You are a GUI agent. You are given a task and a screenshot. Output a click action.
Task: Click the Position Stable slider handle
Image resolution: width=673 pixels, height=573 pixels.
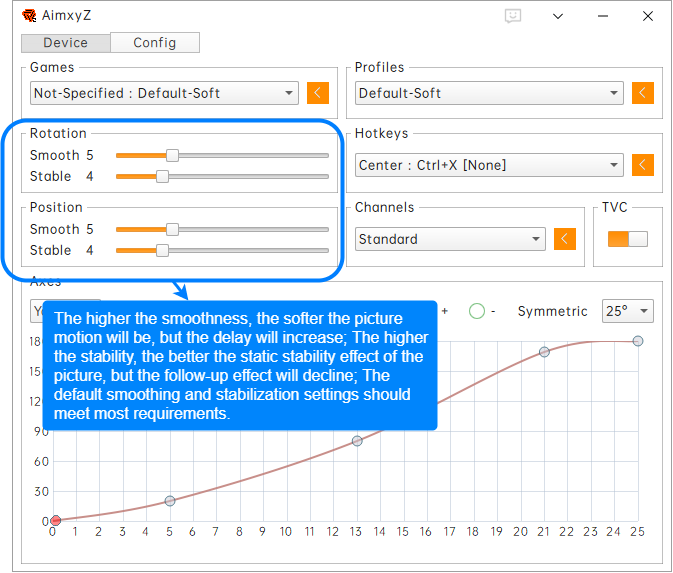point(162,250)
